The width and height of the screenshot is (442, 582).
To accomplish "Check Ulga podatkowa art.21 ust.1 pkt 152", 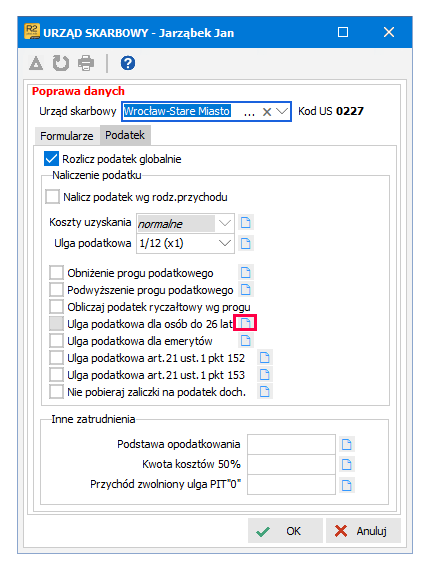I will (56, 358).
